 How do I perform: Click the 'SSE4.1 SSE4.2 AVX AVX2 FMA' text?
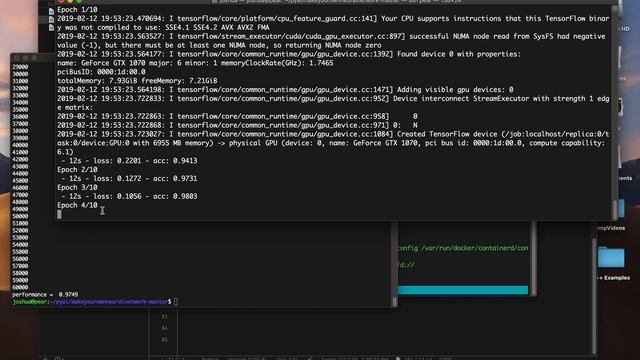[x=217, y=27]
